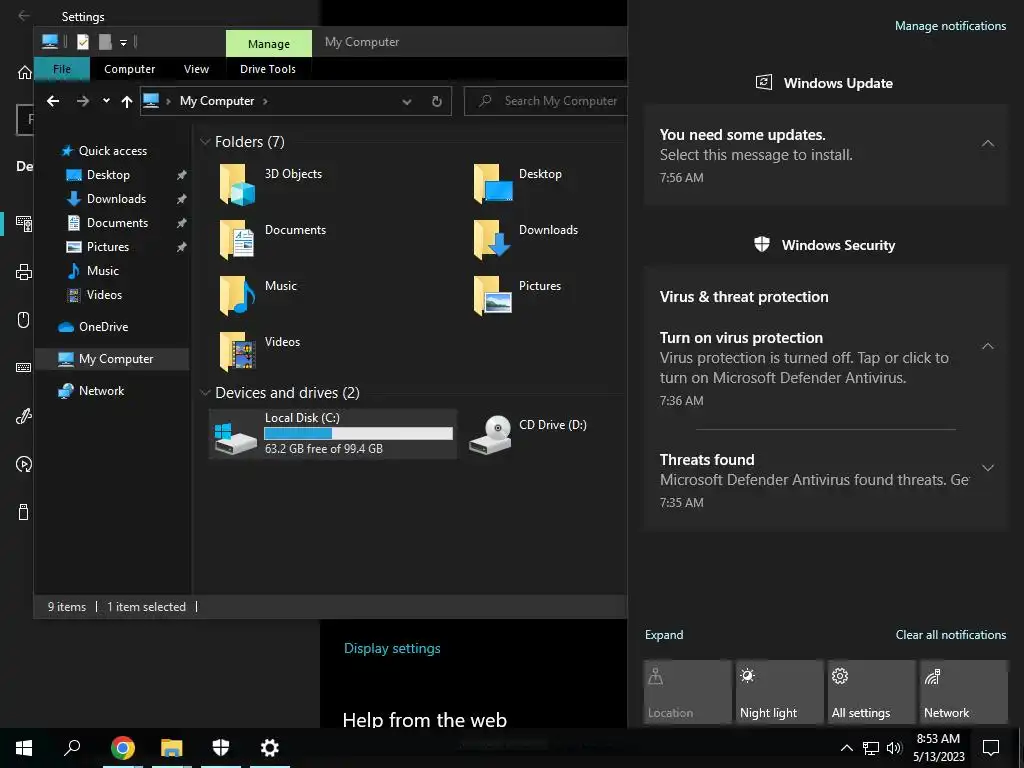Screen dimensions: 1024x768
Task: Click Expand quick actions link
Action: tap(664, 635)
